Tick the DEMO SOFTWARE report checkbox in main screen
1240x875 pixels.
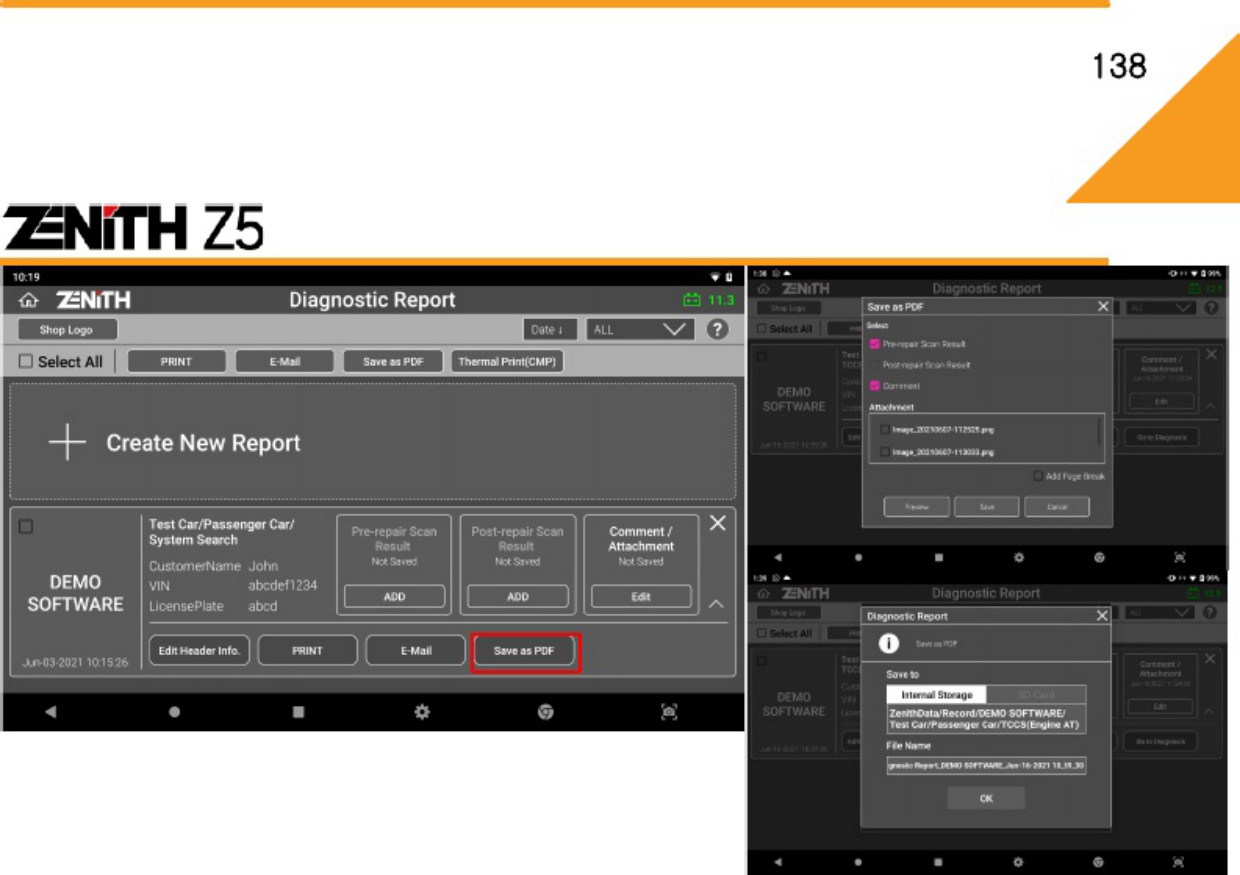tap(26, 527)
